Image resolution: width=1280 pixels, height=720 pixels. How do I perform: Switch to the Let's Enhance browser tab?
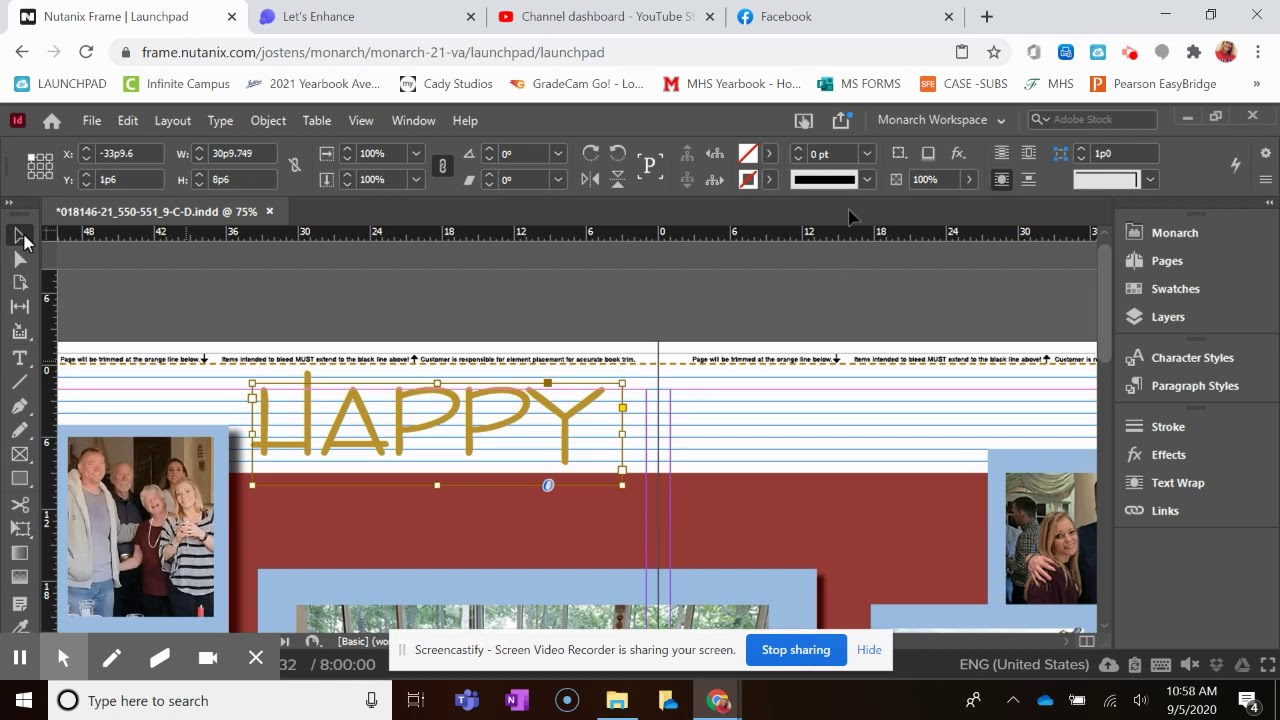click(x=366, y=16)
